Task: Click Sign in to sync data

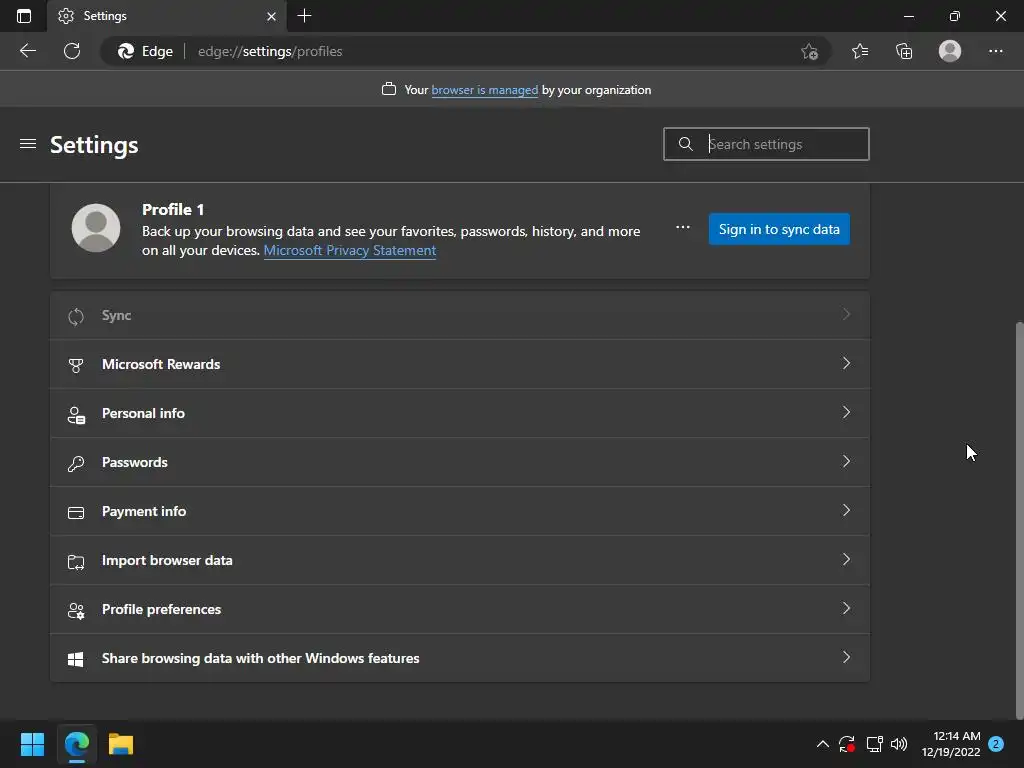Action: [779, 229]
